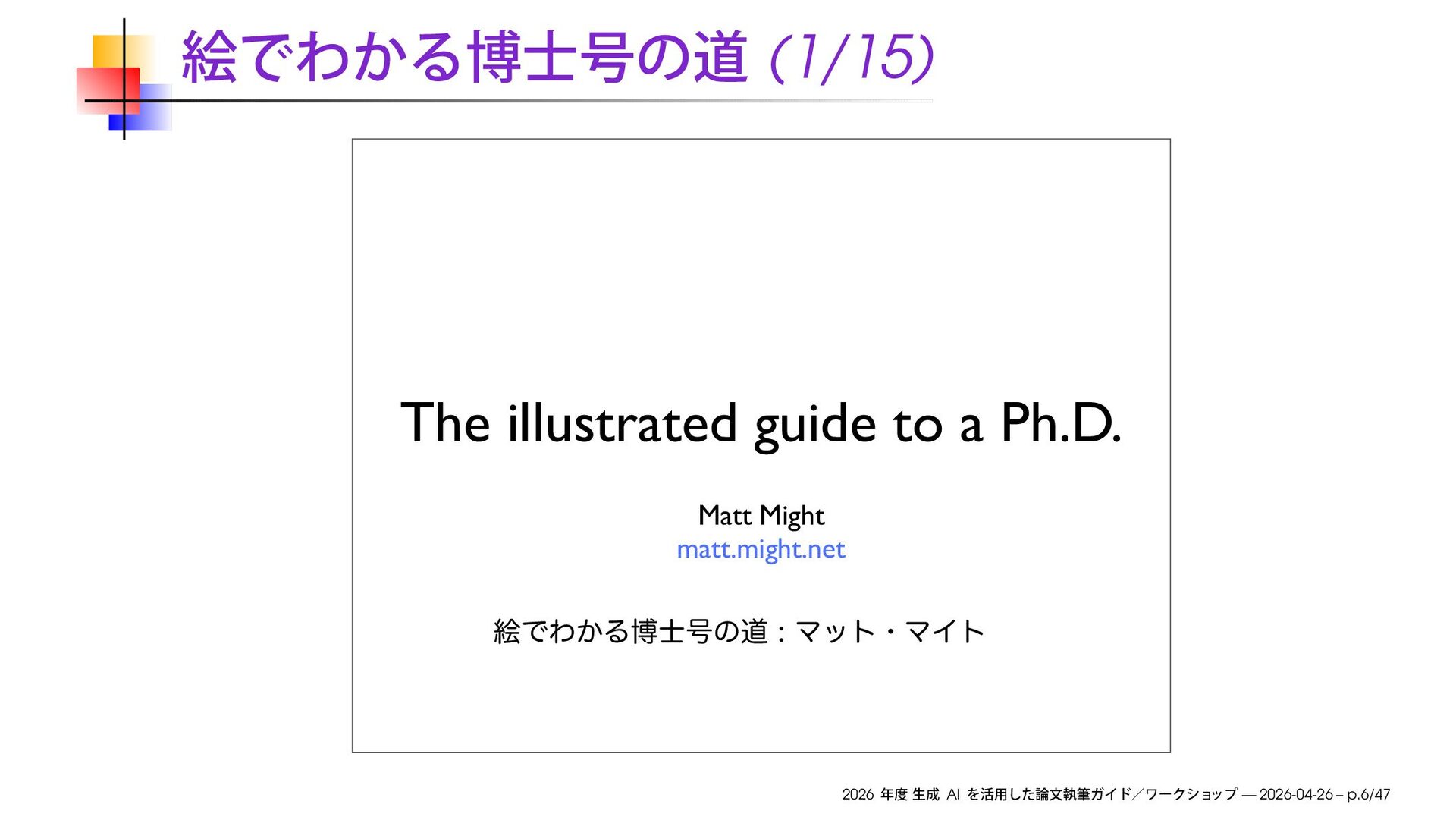Click the purple slide title 絵でわかる博士号の道
This screenshot has width=1456, height=820.
click(464, 57)
